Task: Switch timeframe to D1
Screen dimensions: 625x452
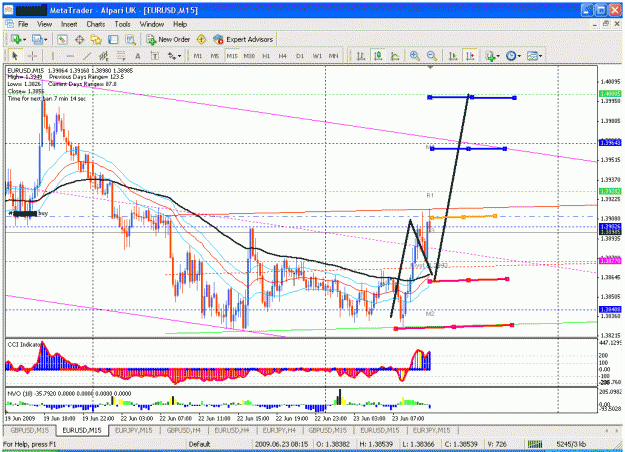Action: pyautogui.click(x=300, y=56)
